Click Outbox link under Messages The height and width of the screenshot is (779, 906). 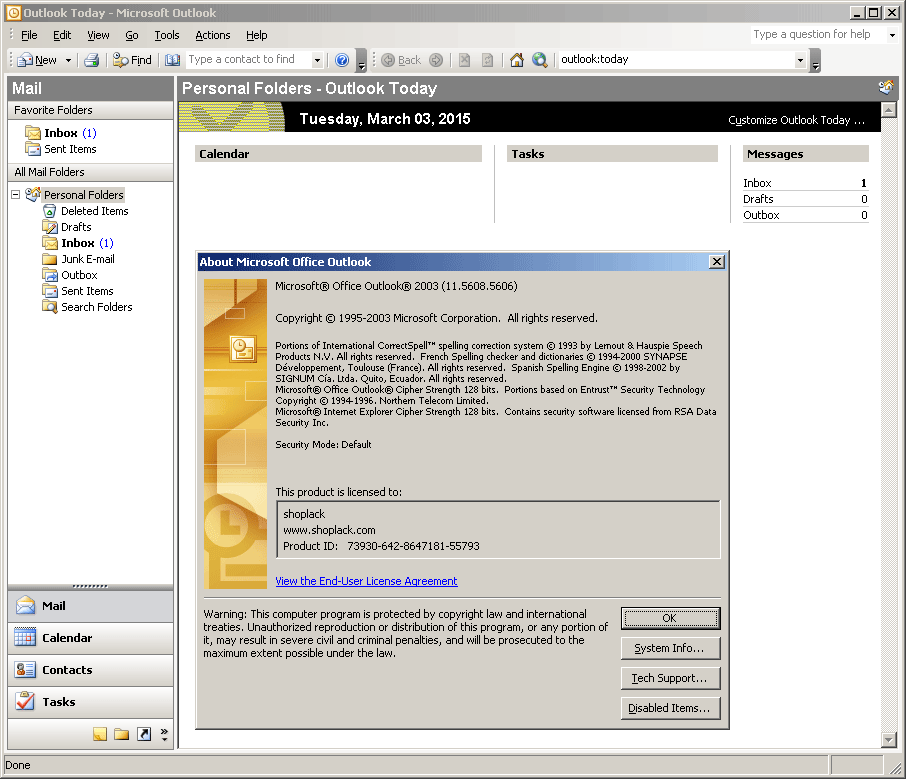(x=761, y=216)
